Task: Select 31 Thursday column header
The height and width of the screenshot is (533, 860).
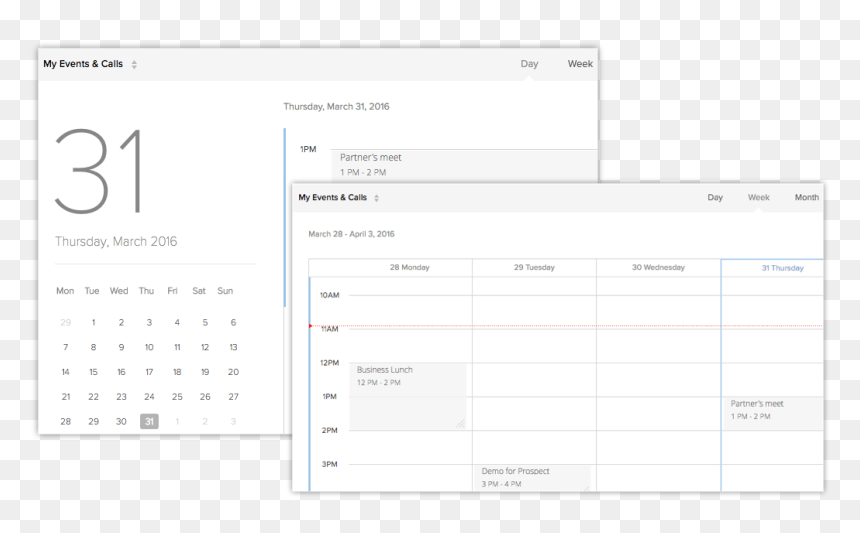Action: point(782,268)
